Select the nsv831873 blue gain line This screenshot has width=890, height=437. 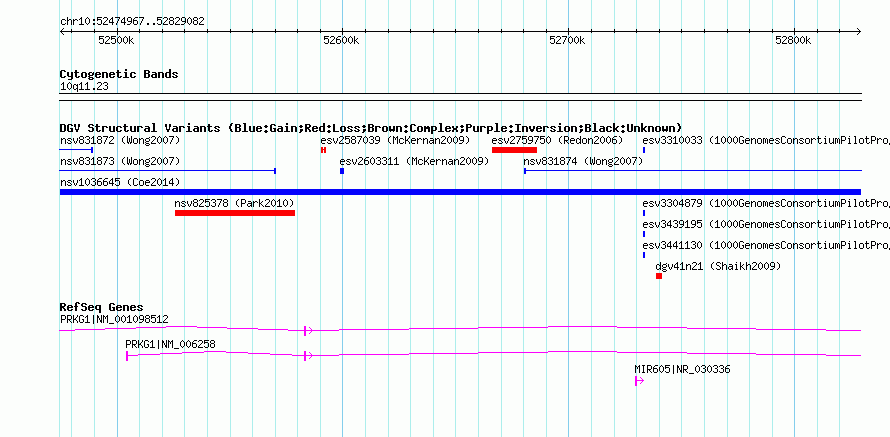click(x=167, y=170)
